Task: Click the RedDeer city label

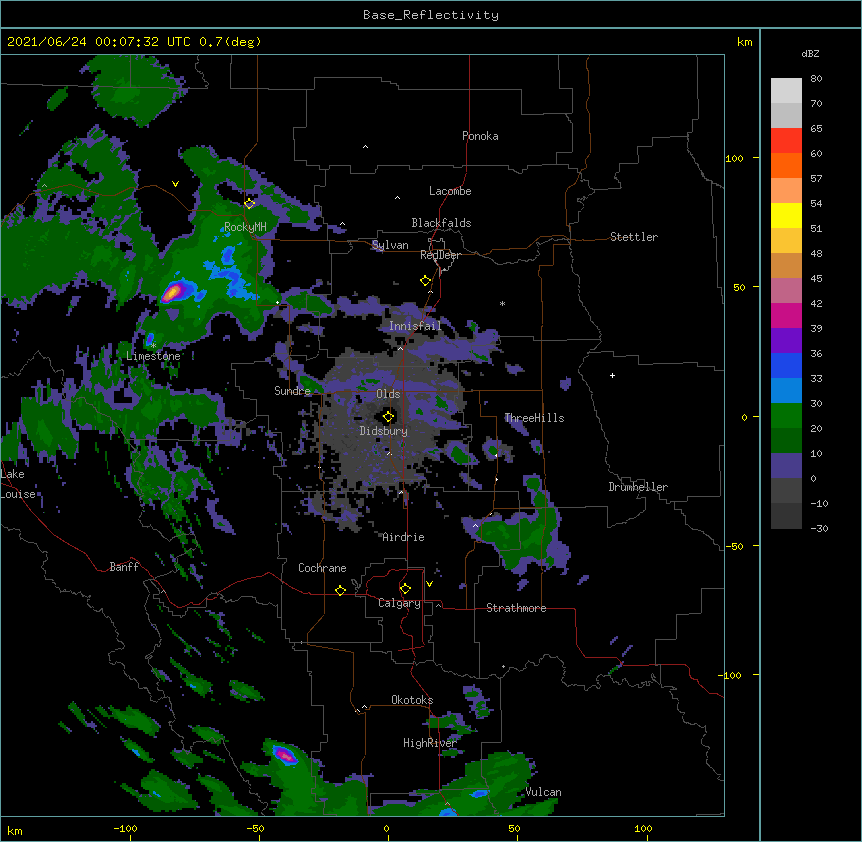Action: pos(440,255)
